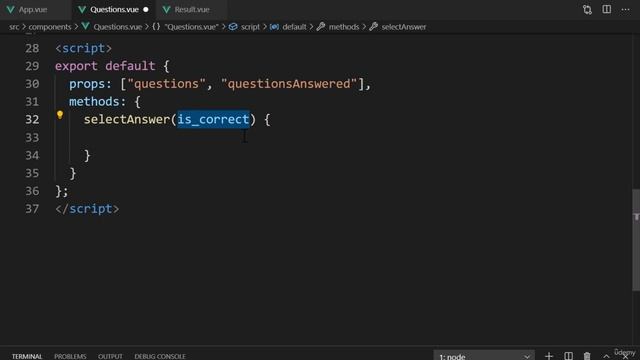This screenshot has width=640, height=360.
Task: Click the opening <script> tag on line 28
Action: click(83, 48)
